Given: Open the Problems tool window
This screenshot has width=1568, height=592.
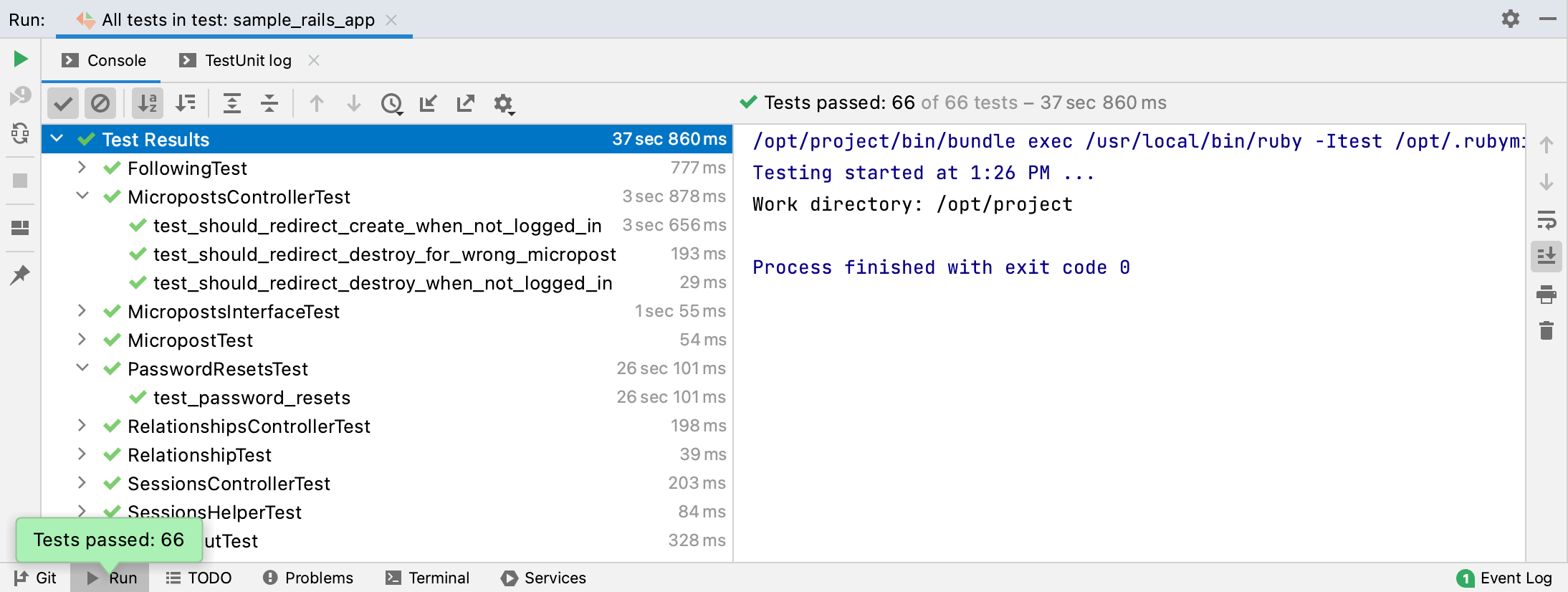Looking at the screenshot, I should (x=308, y=578).
